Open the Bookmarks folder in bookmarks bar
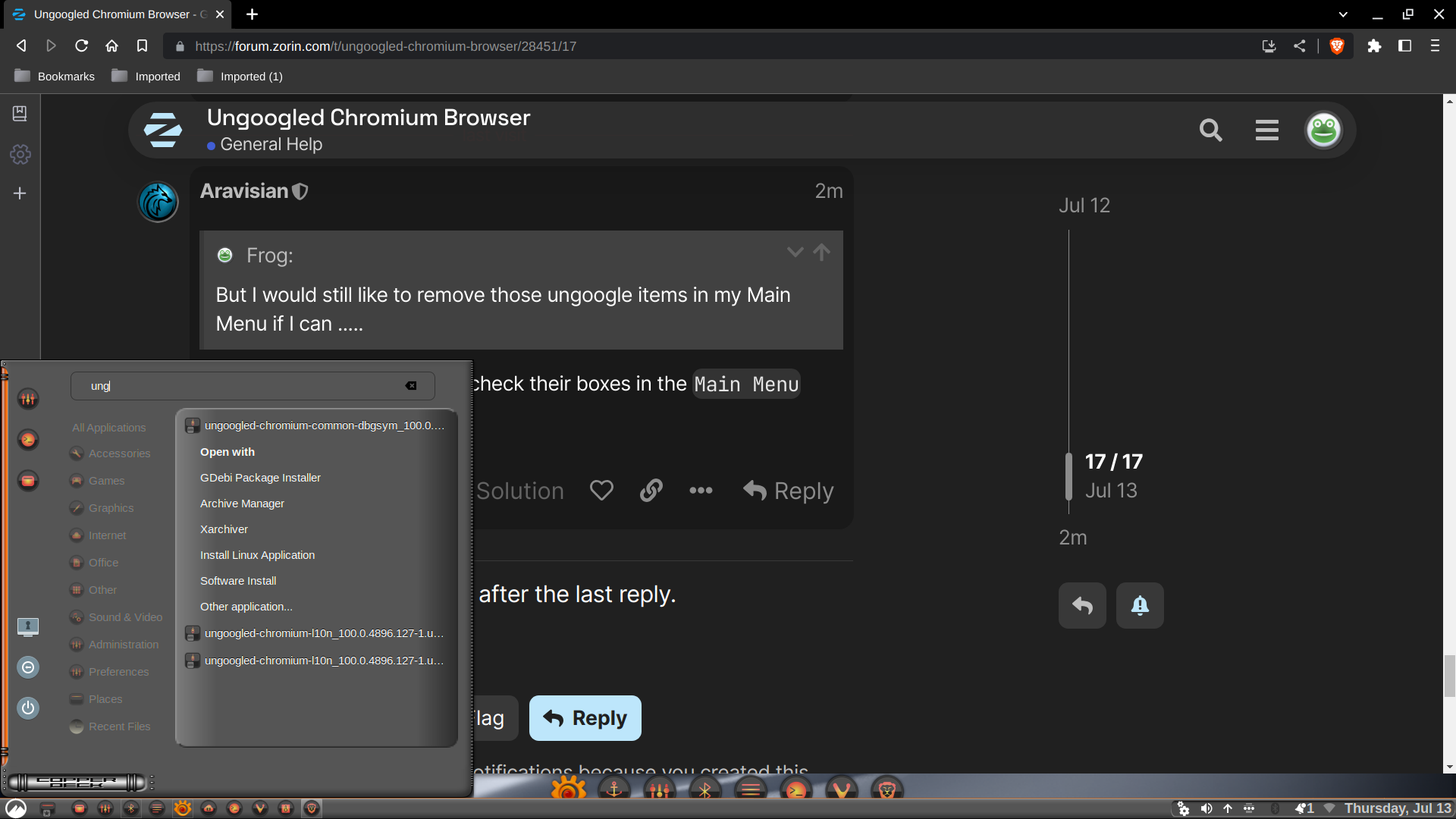This screenshot has height=819, width=1456. tap(55, 77)
